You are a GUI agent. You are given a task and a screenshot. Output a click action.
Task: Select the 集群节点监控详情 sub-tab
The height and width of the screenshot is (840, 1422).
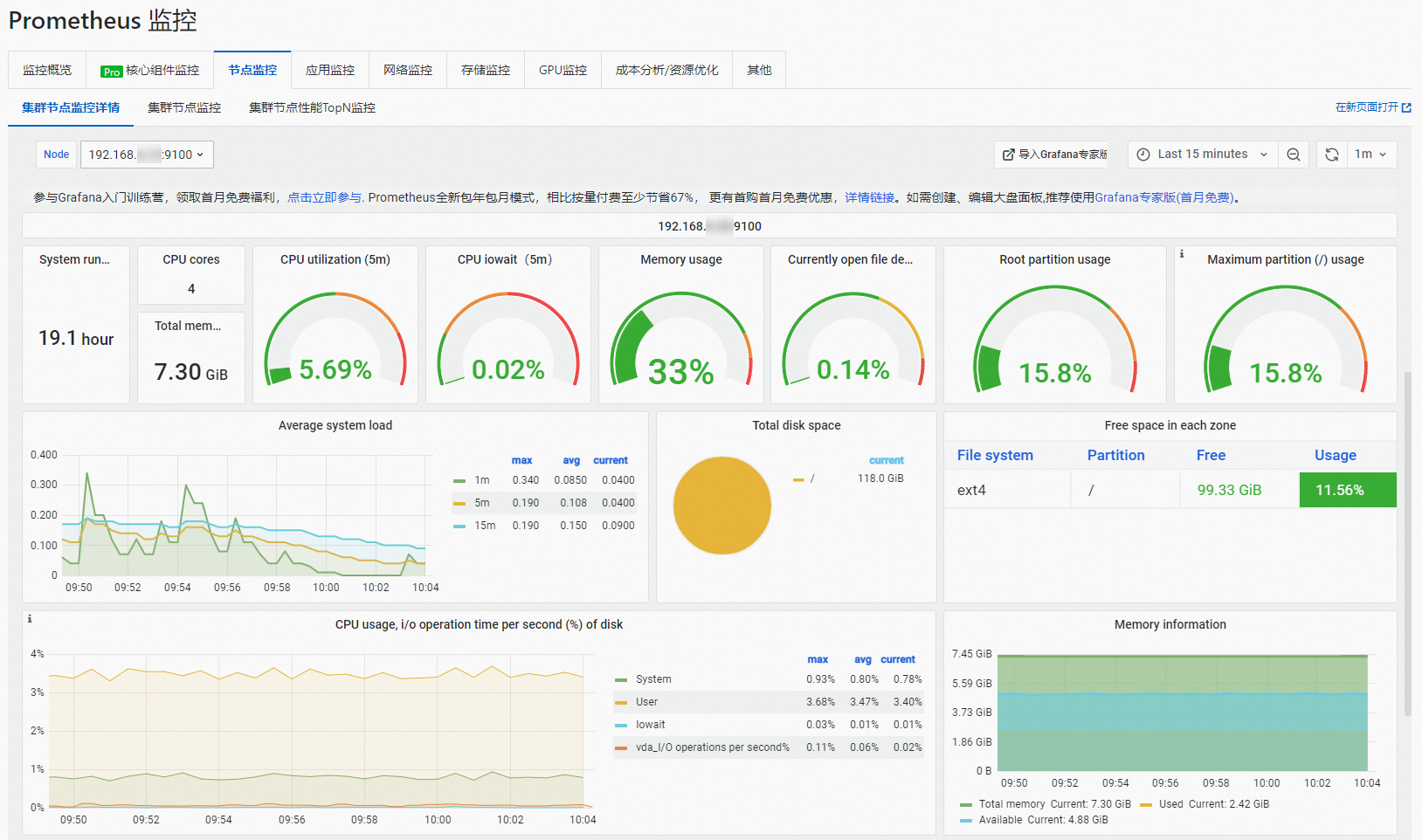[71, 107]
